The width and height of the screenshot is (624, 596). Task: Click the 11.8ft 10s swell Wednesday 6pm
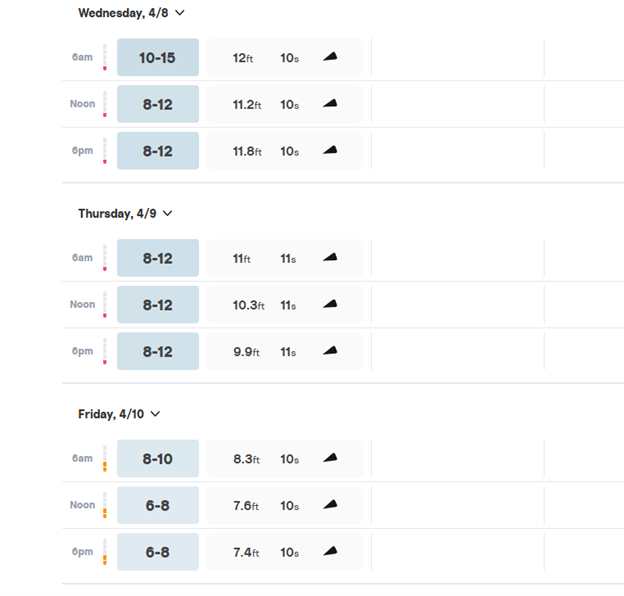(266, 151)
